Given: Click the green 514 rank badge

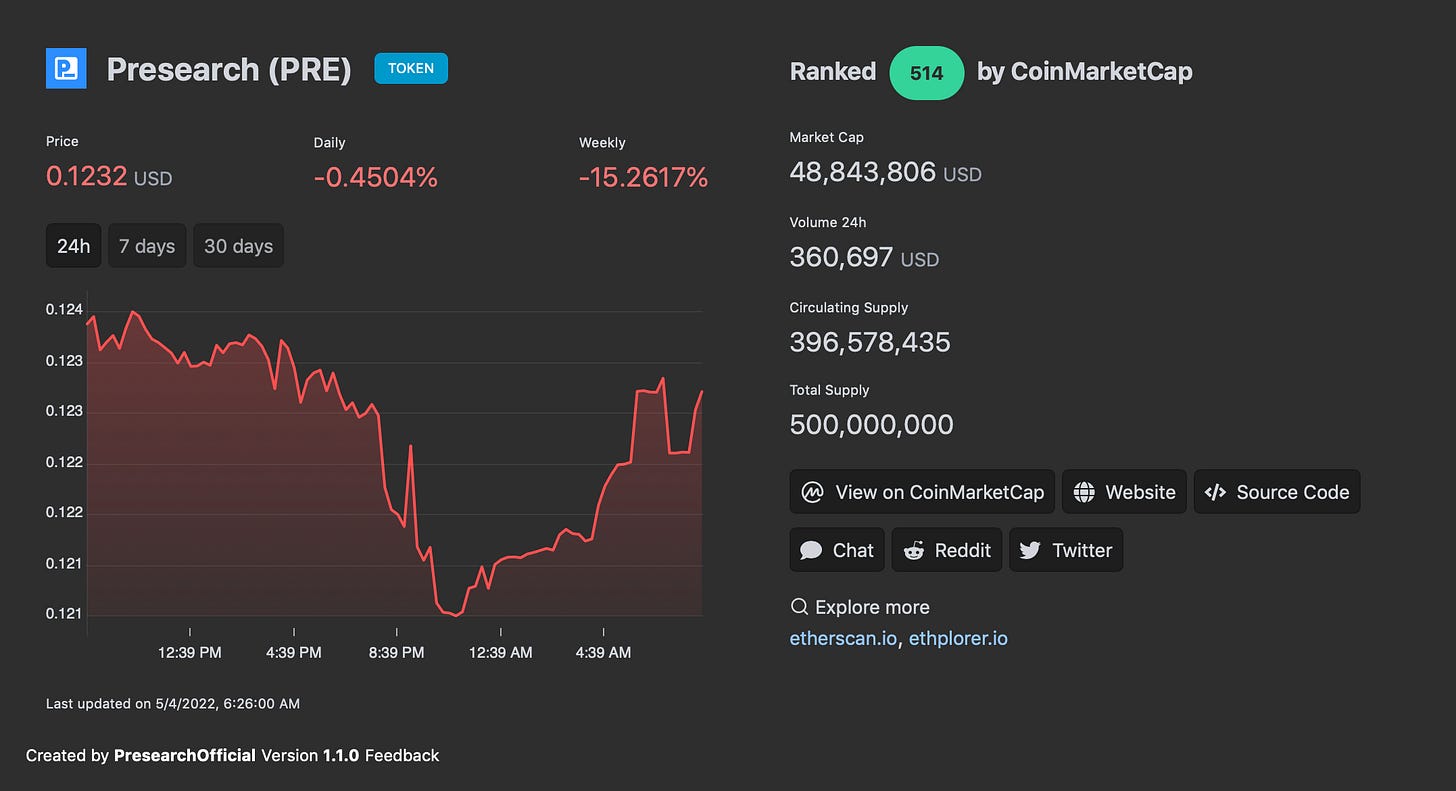Looking at the screenshot, I should pyautogui.click(x=927, y=72).
